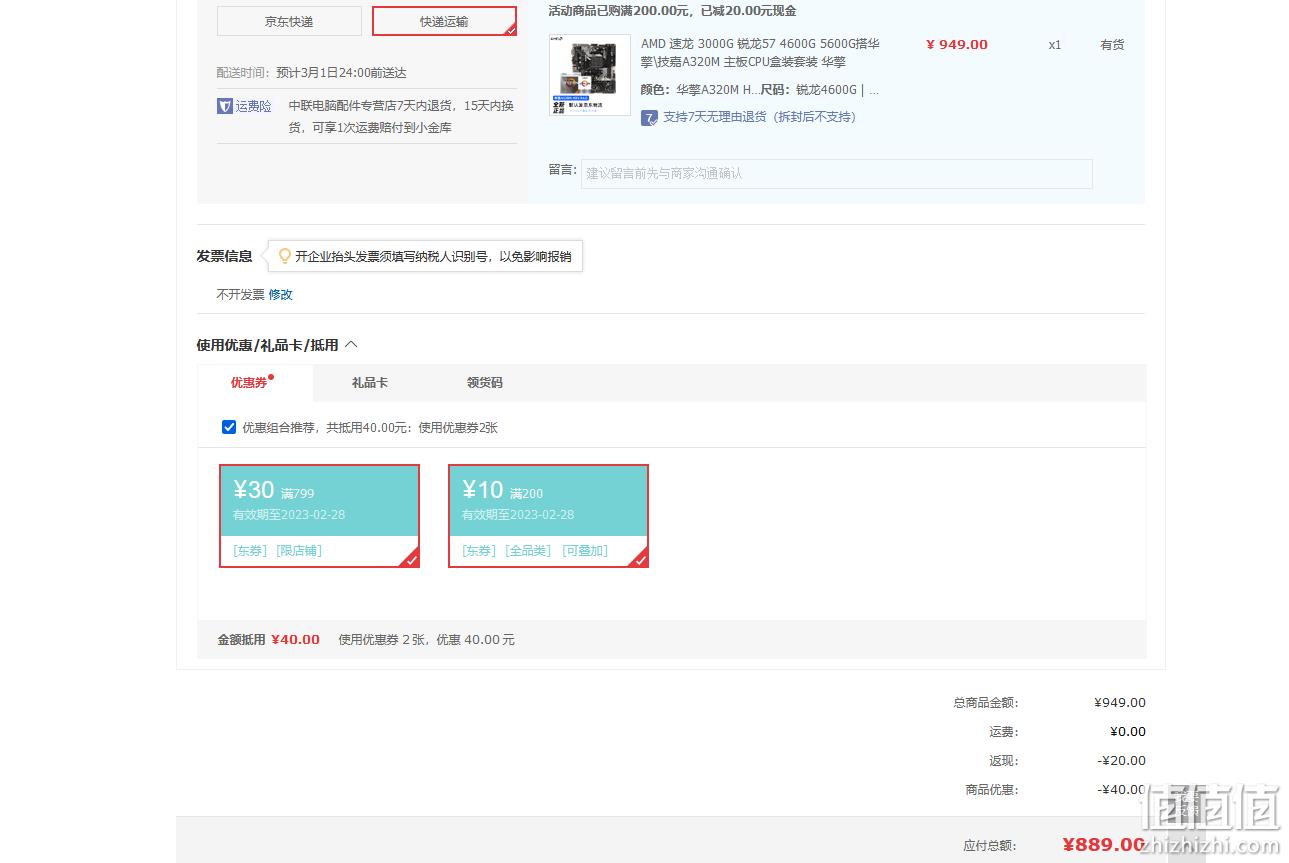1289x863 pixels.
Task: Click the 颜色 华擎A320M H... spec text
Action: 700,90
